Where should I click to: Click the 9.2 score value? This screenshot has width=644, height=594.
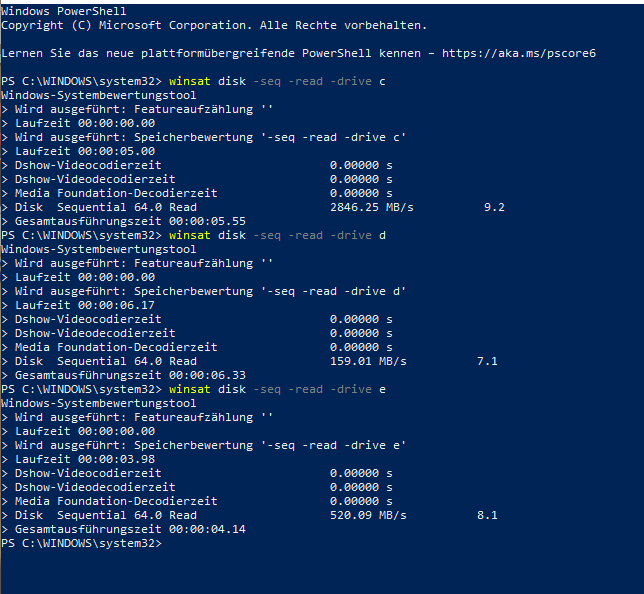pos(494,207)
